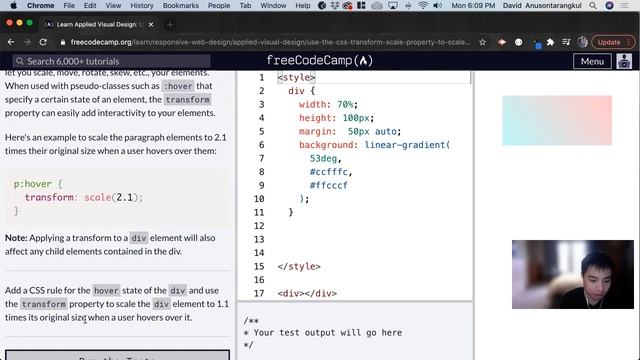Click the Wi-Fi status icon

coord(423,5)
